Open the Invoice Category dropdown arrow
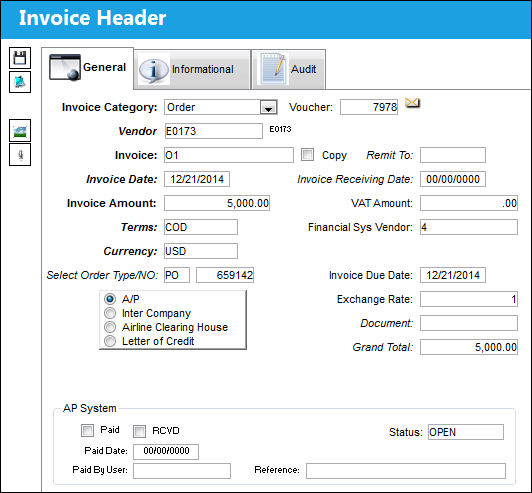 coord(268,108)
